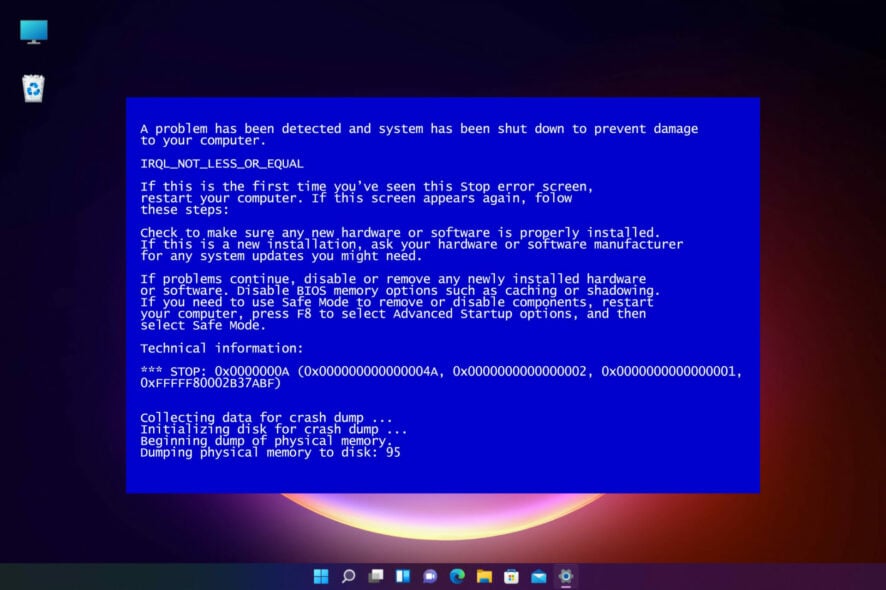Click the IRQL_NOT_LESS_OR_EQUAL error text
886x590 pixels.
222,164
